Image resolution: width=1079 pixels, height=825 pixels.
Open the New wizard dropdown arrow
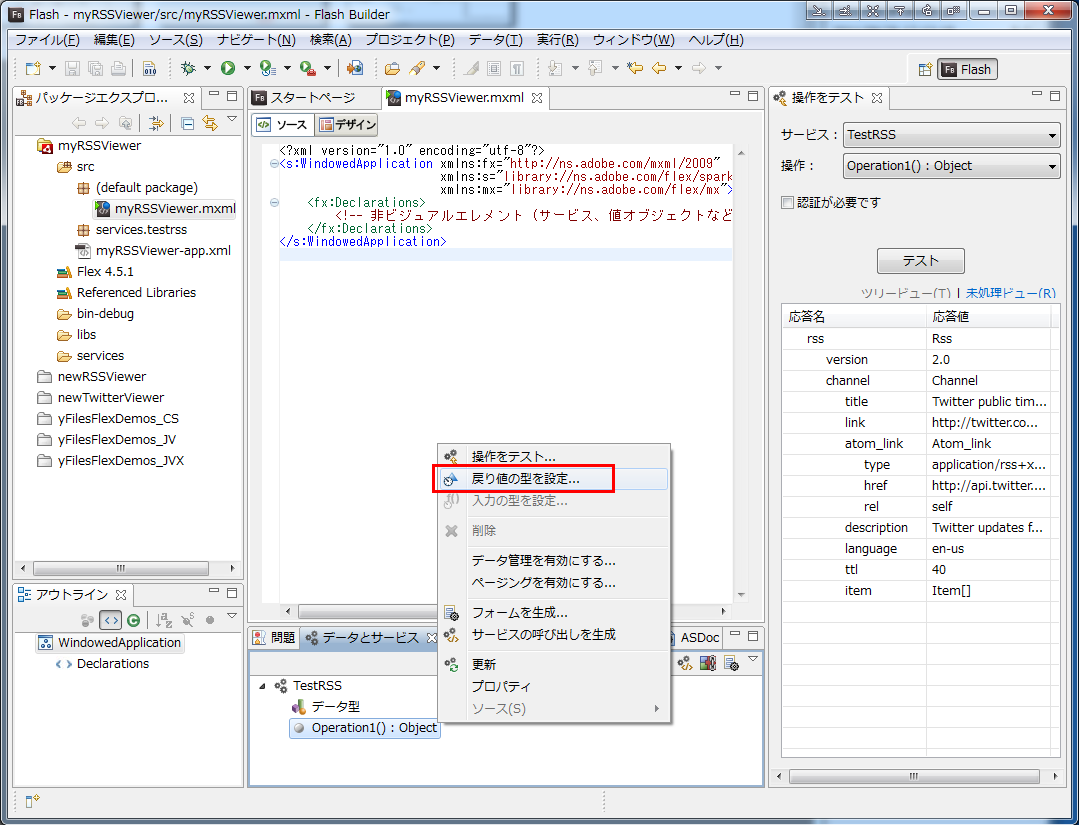[x=52, y=68]
